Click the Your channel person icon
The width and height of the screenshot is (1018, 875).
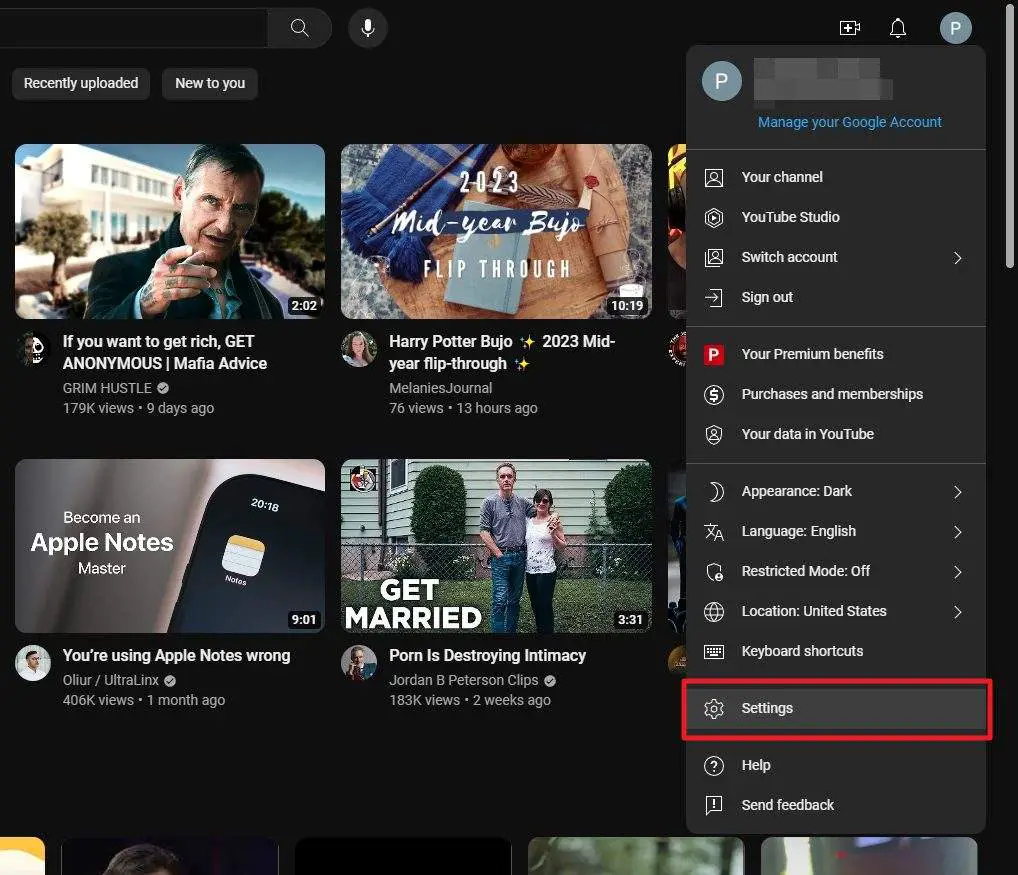(714, 177)
